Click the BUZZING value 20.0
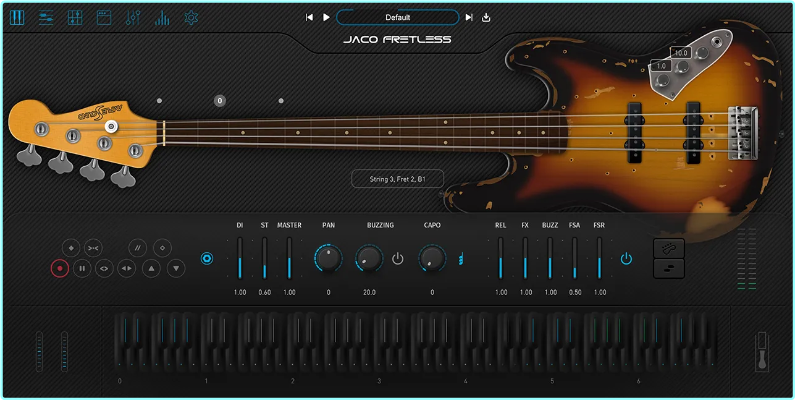Image resolution: width=795 pixels, height=400 pixels. pos(369,293)
